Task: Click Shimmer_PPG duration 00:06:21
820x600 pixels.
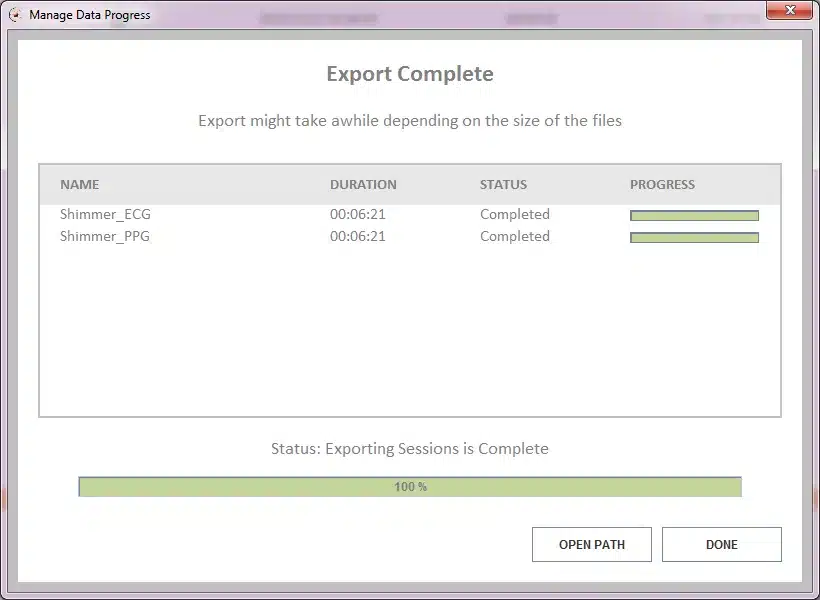Action: pos(358,236)
